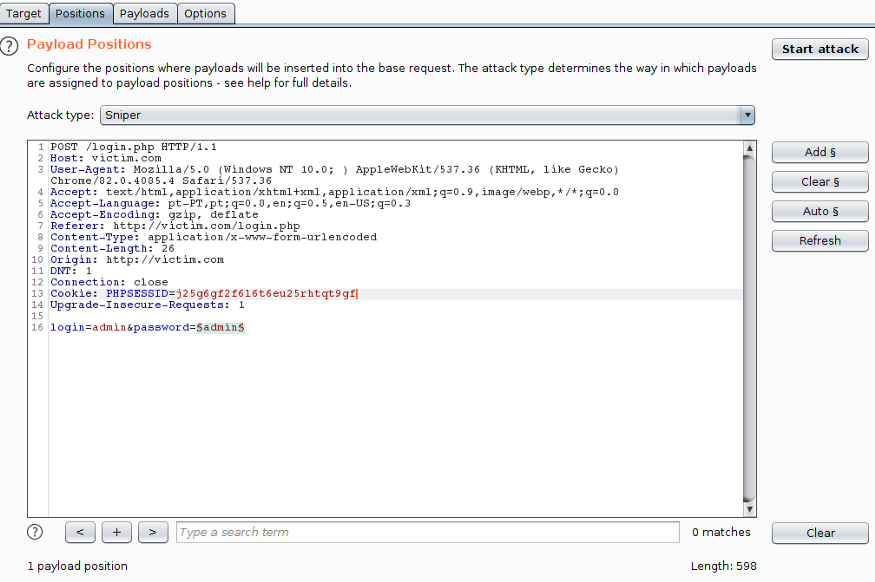
Task: Open the Payloads tab
Action: 144,13
